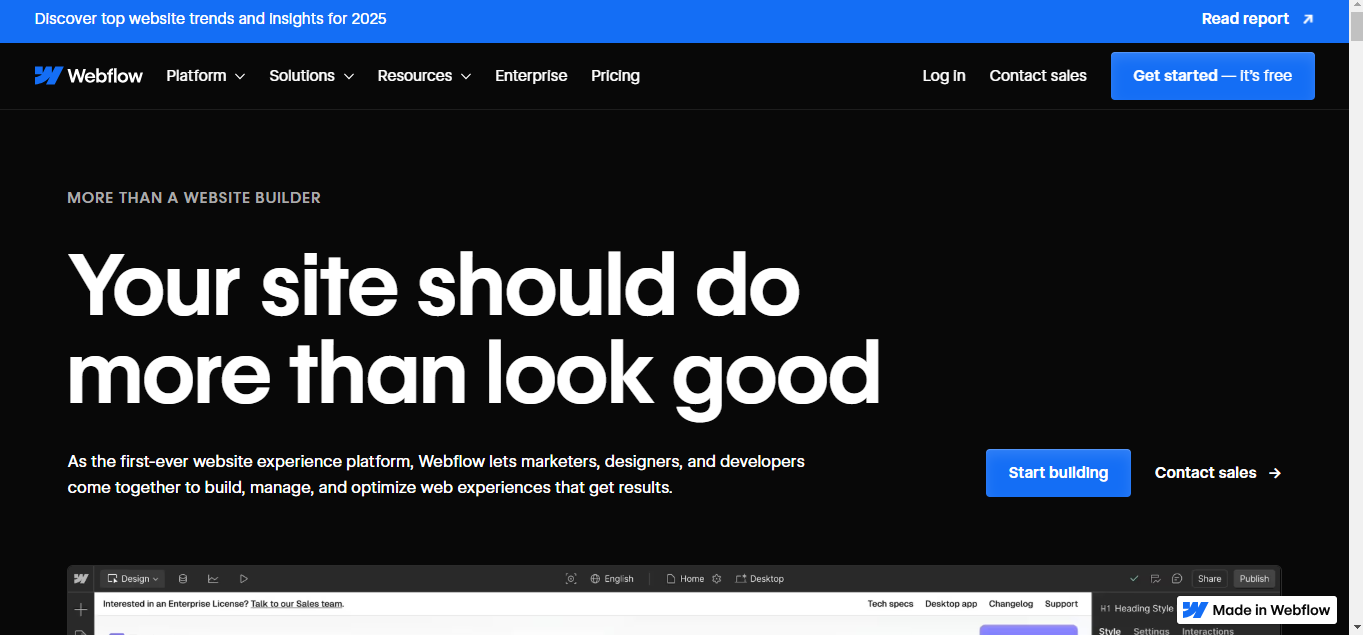Click the Log in link

point(944,76)
